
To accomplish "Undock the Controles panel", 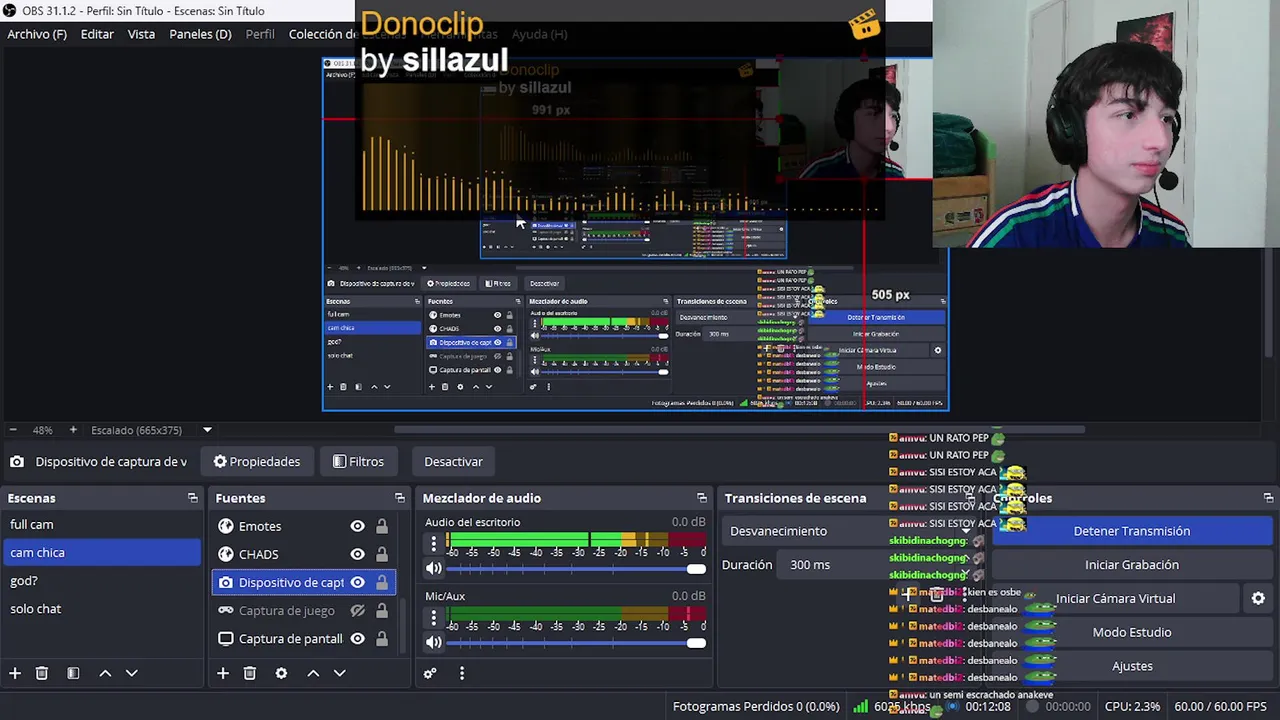I will click(1268, 498).
